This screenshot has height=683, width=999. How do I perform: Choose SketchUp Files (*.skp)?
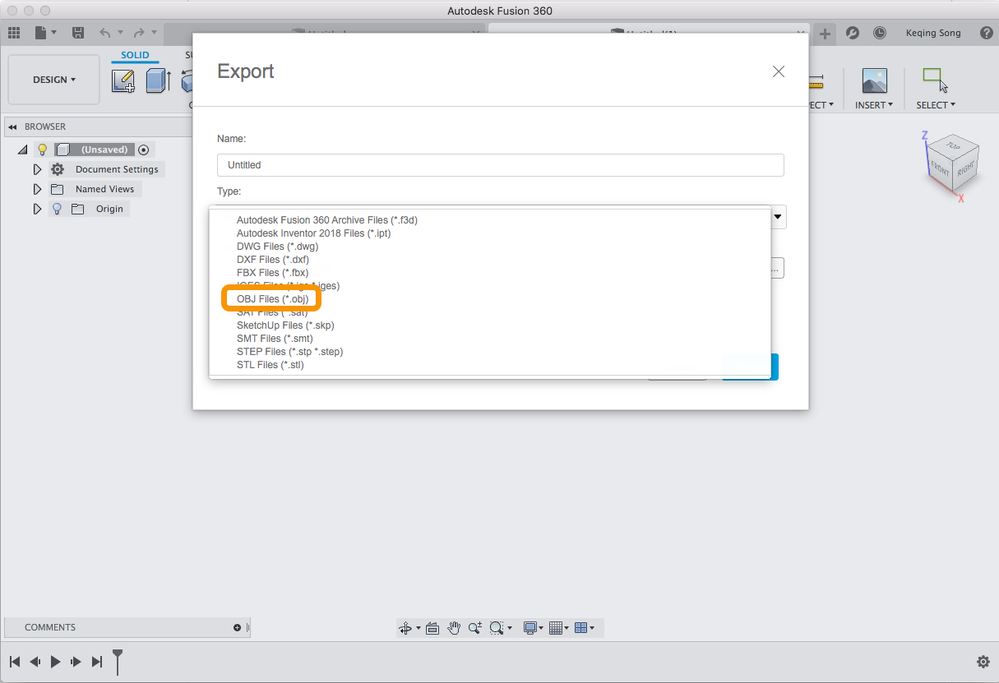(x=285, y=325)
